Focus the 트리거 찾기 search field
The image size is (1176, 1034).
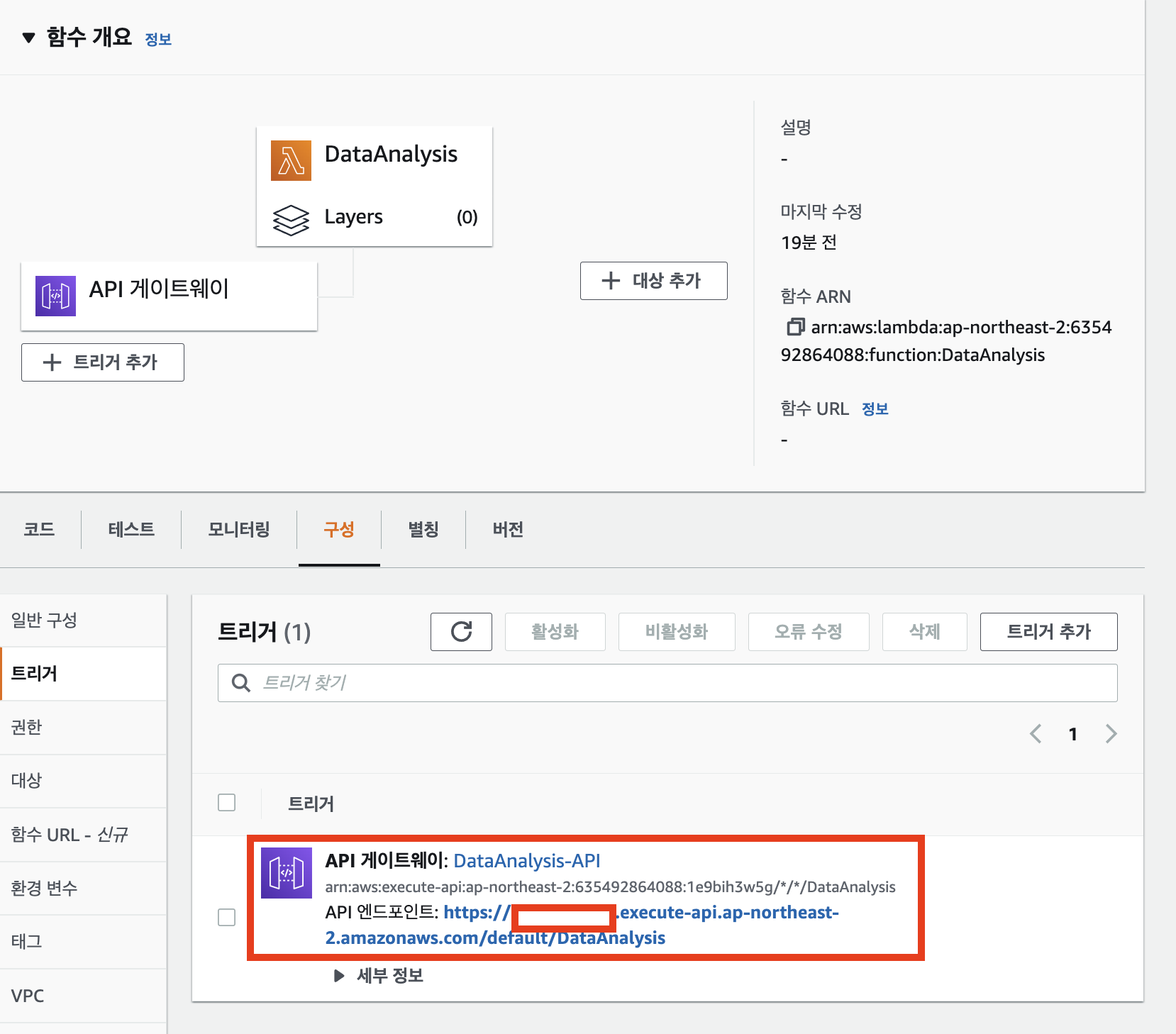[667, 683]
